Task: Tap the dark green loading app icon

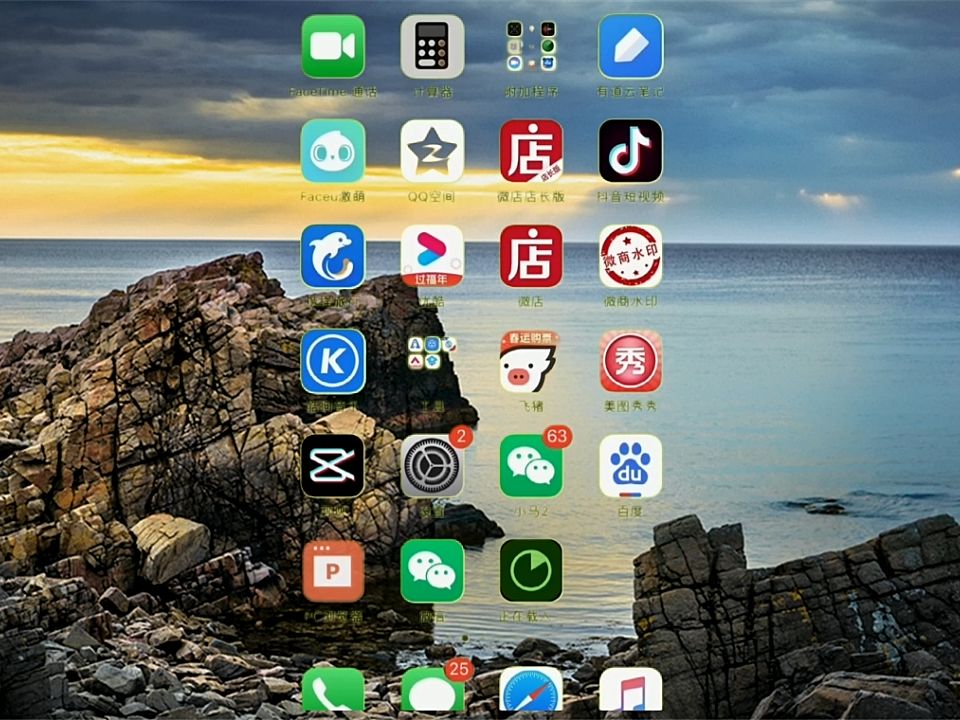Action: pos(531,571)
